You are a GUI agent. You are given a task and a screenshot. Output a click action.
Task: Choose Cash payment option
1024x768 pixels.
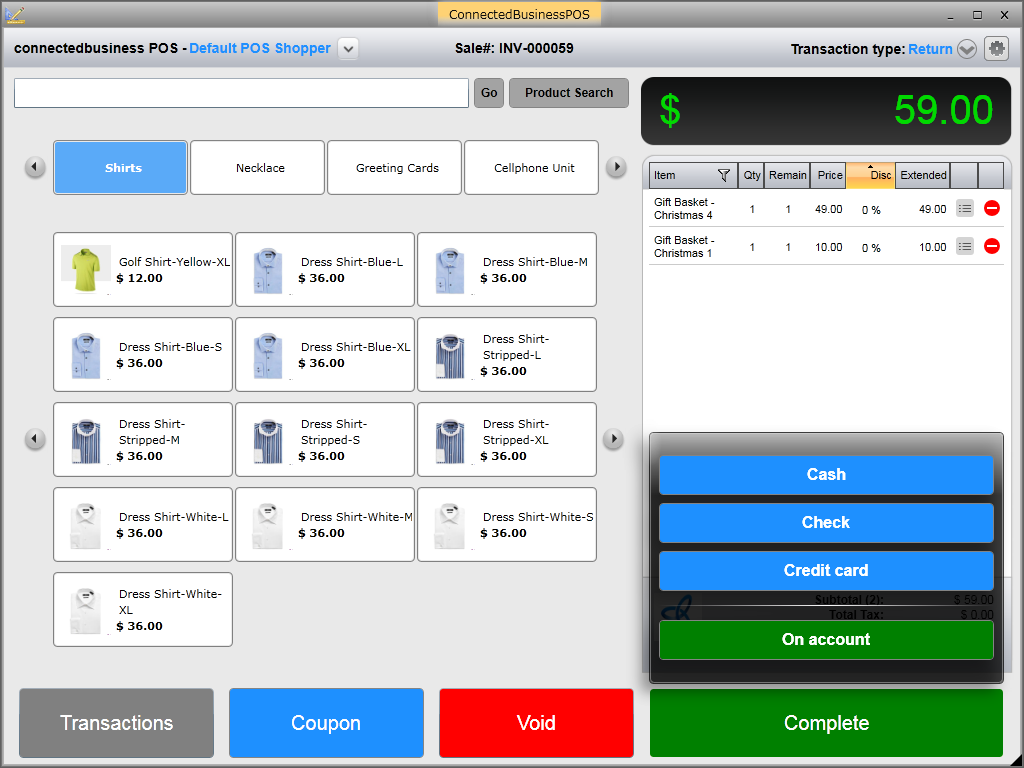pos(825,475)
